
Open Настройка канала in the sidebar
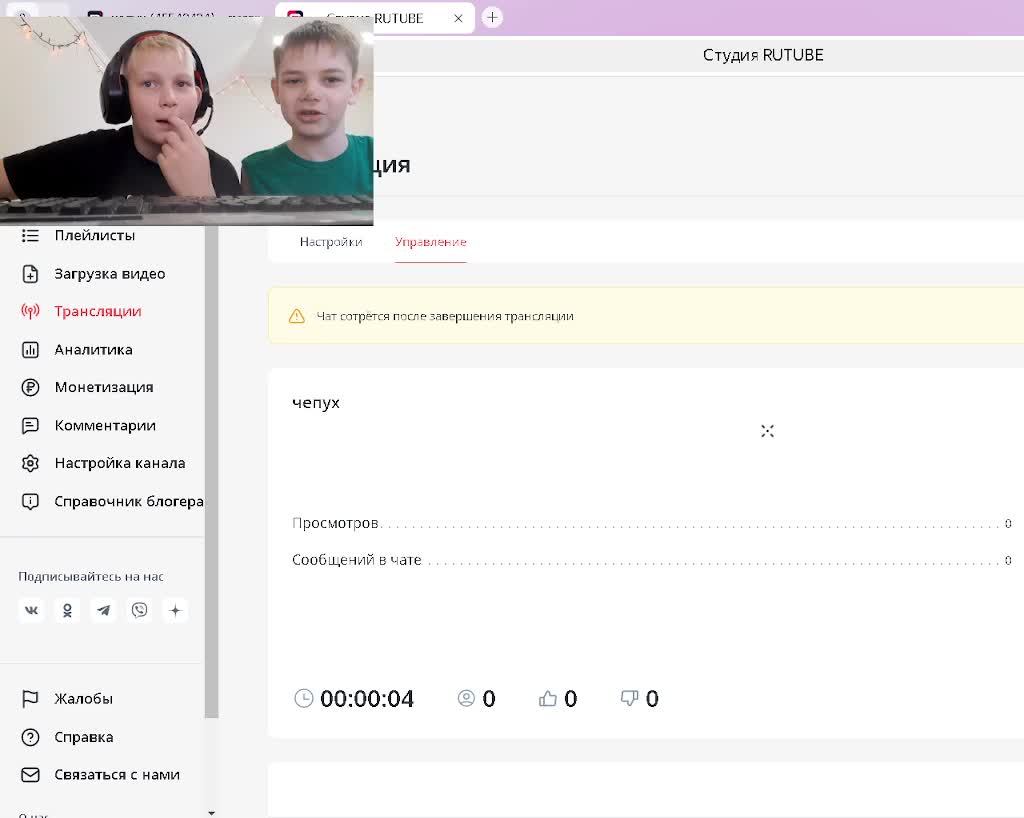[120, 464]
